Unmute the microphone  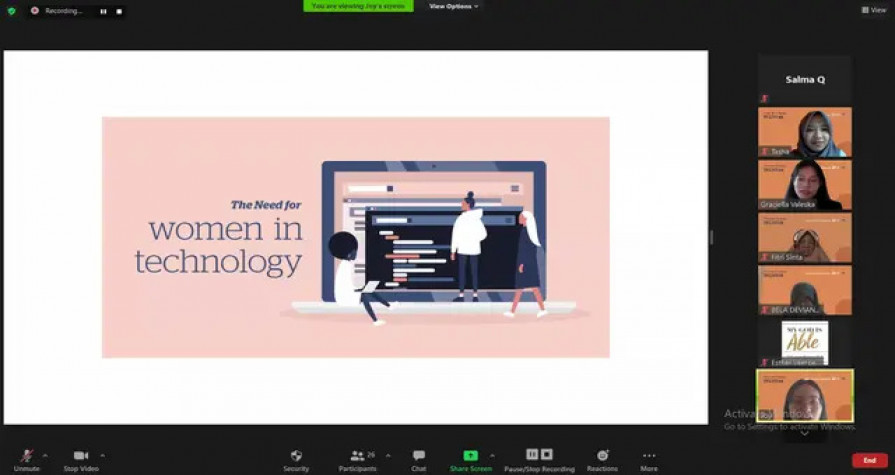click(x=27, y=457)
